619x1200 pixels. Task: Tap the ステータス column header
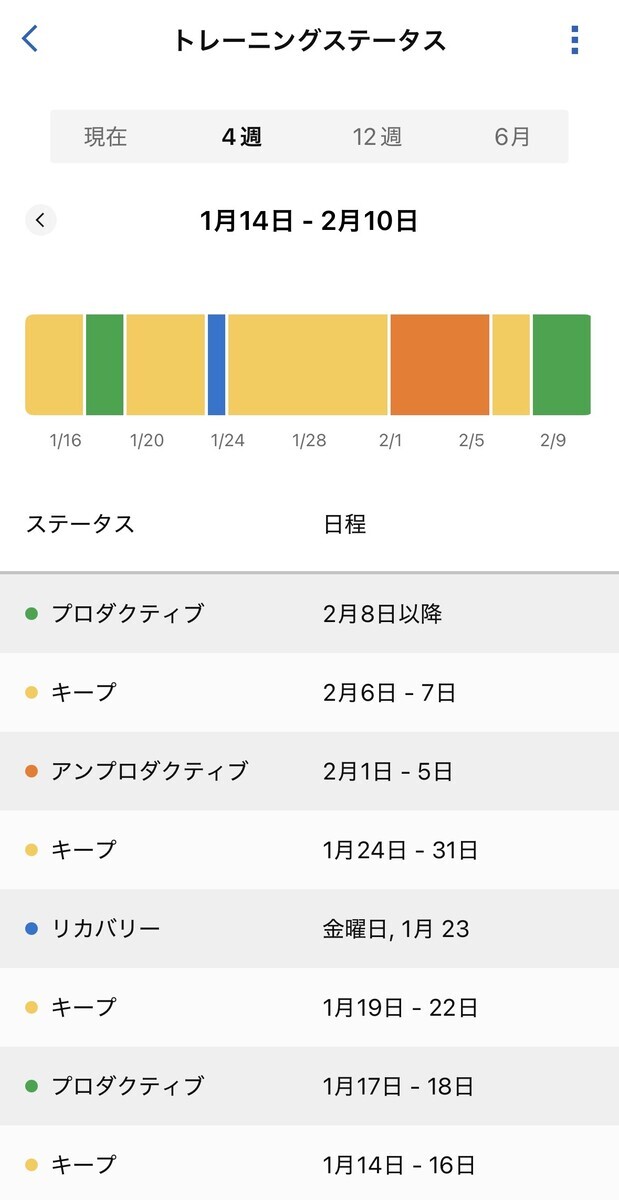click(x=80, y=524)
